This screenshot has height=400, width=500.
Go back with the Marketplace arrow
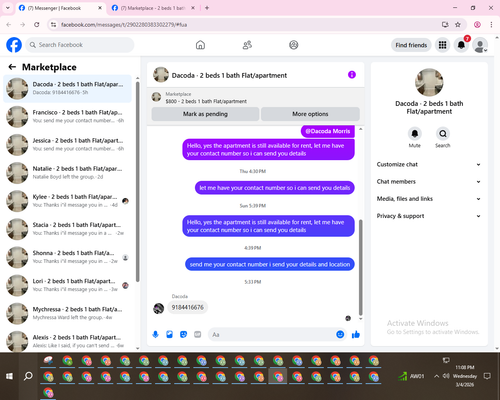pos(12,67)
